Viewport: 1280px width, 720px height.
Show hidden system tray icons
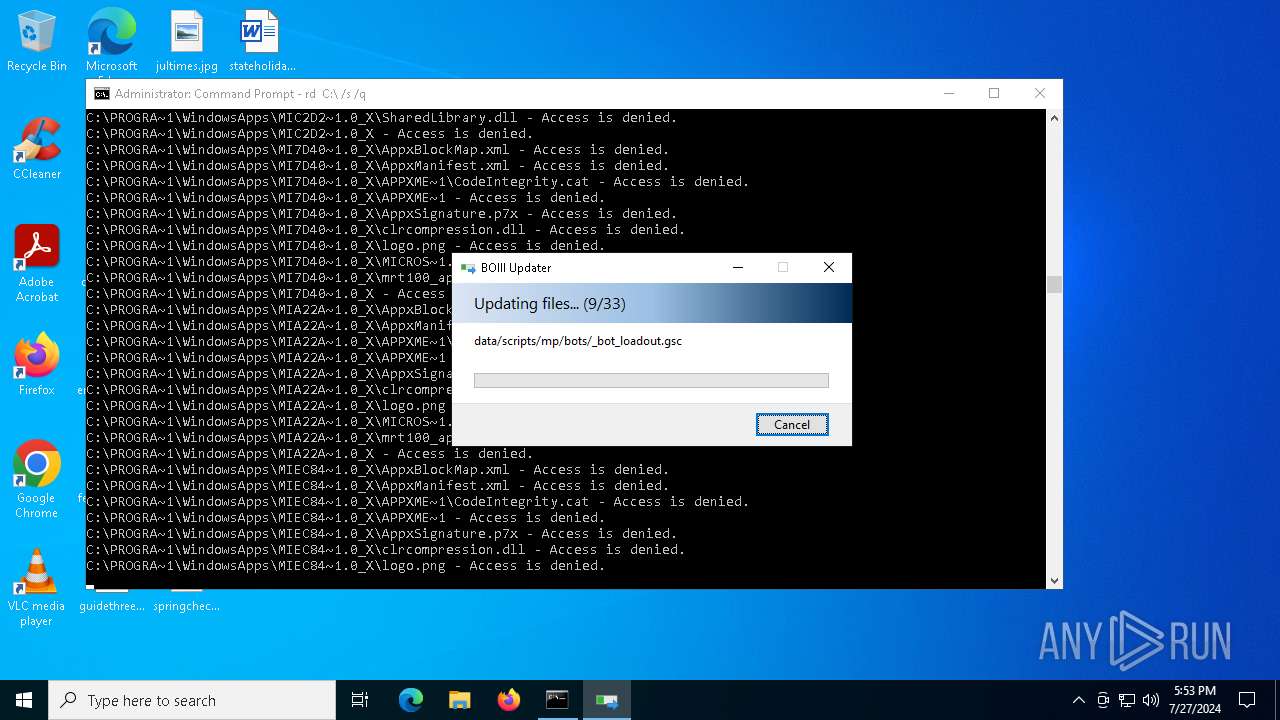click(1078, 700)
